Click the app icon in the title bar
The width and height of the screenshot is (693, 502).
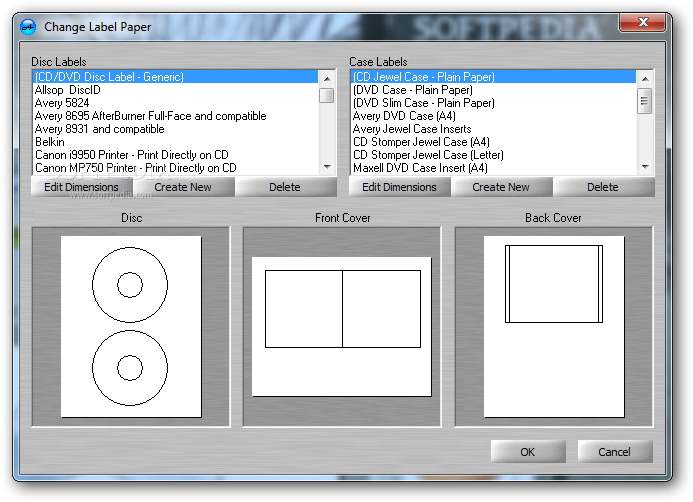coord(28,27)
